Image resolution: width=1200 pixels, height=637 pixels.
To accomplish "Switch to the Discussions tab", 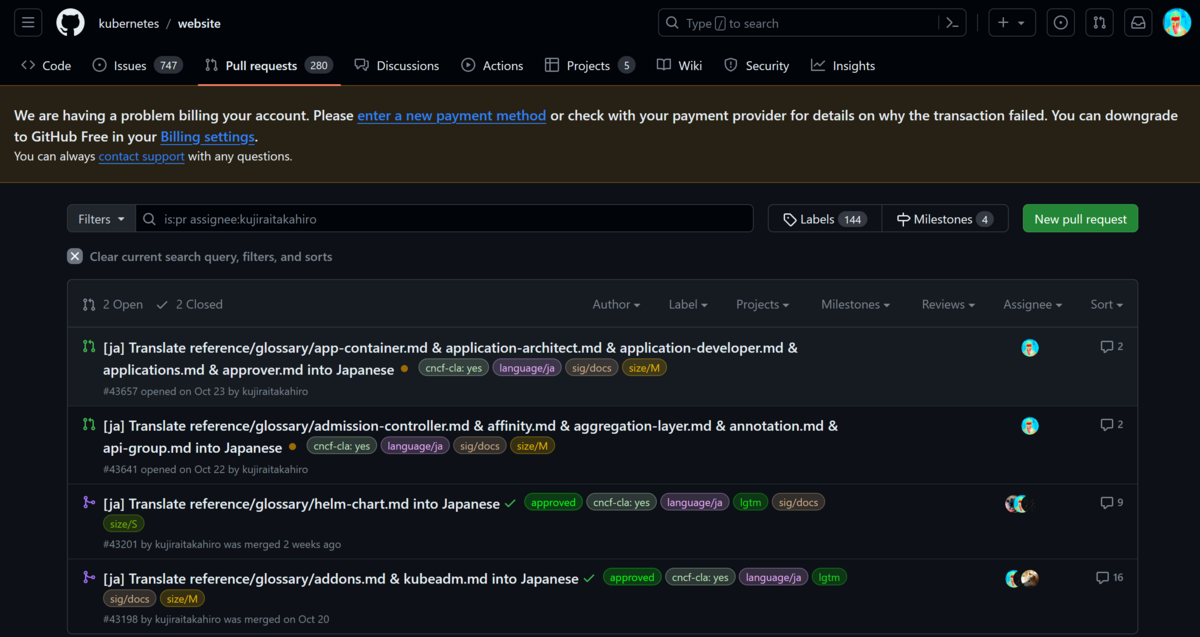I will [397, 65].
